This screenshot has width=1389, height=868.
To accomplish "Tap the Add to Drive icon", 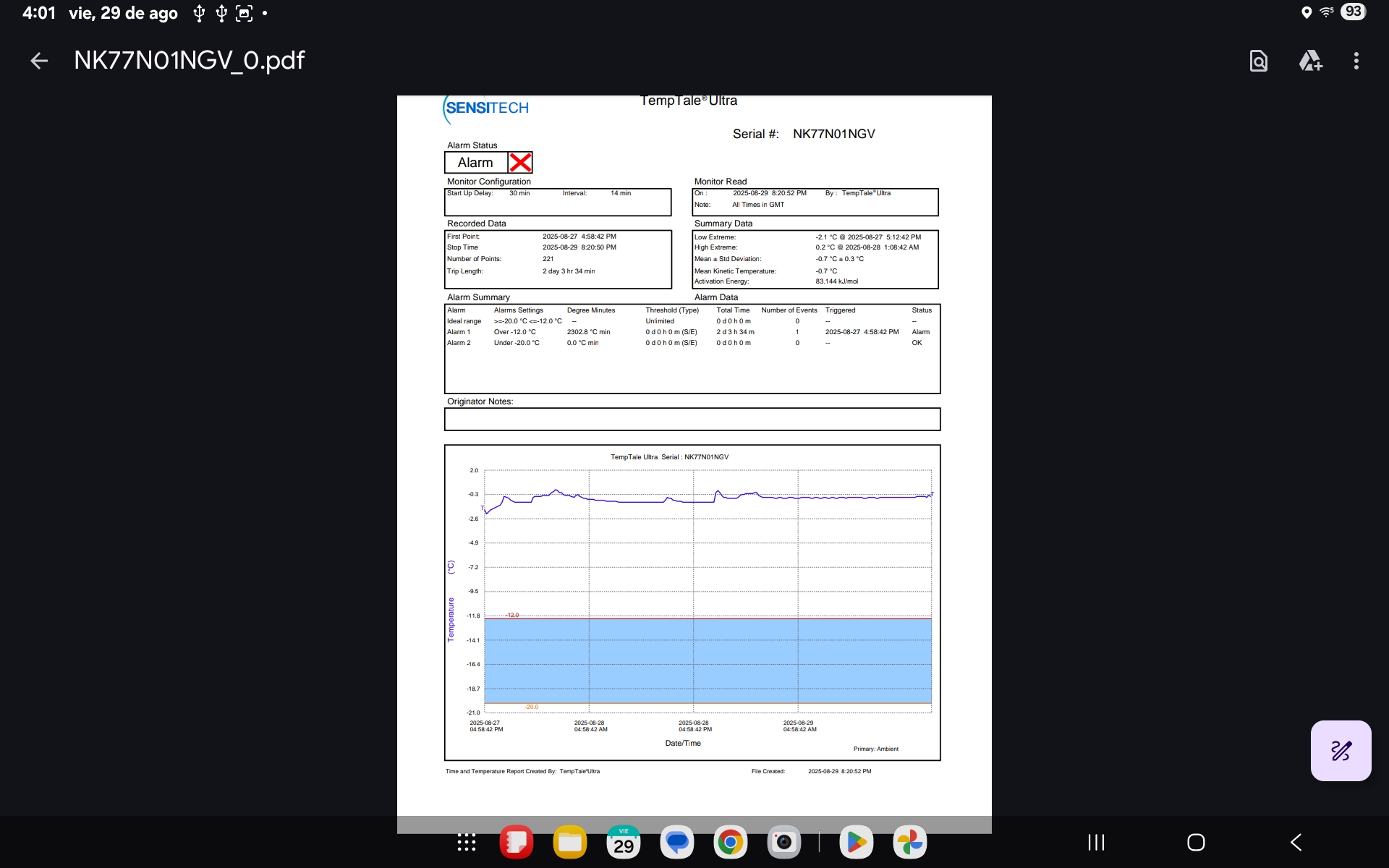I will tap(1310, 61).
